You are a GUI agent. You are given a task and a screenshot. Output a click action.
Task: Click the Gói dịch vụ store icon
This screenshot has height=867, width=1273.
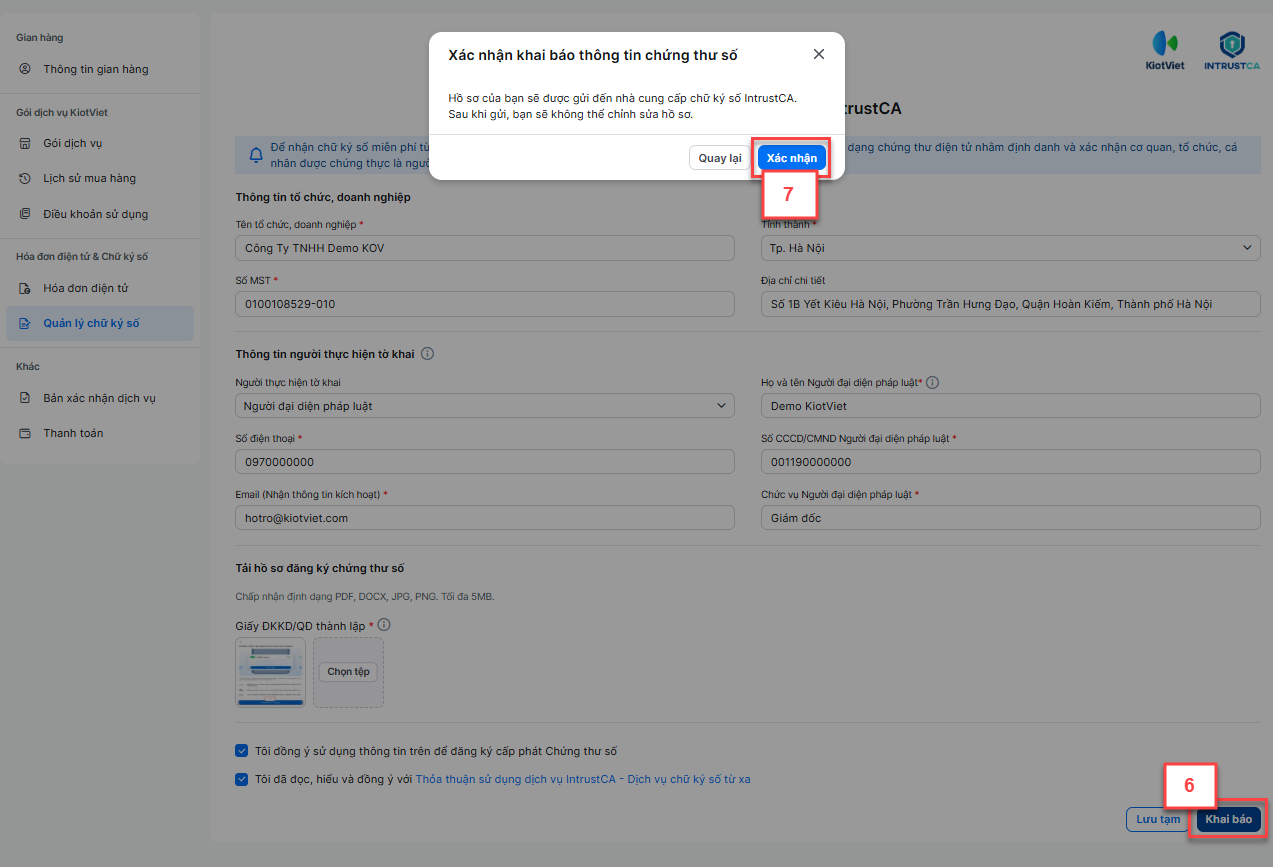pos(25,143)
